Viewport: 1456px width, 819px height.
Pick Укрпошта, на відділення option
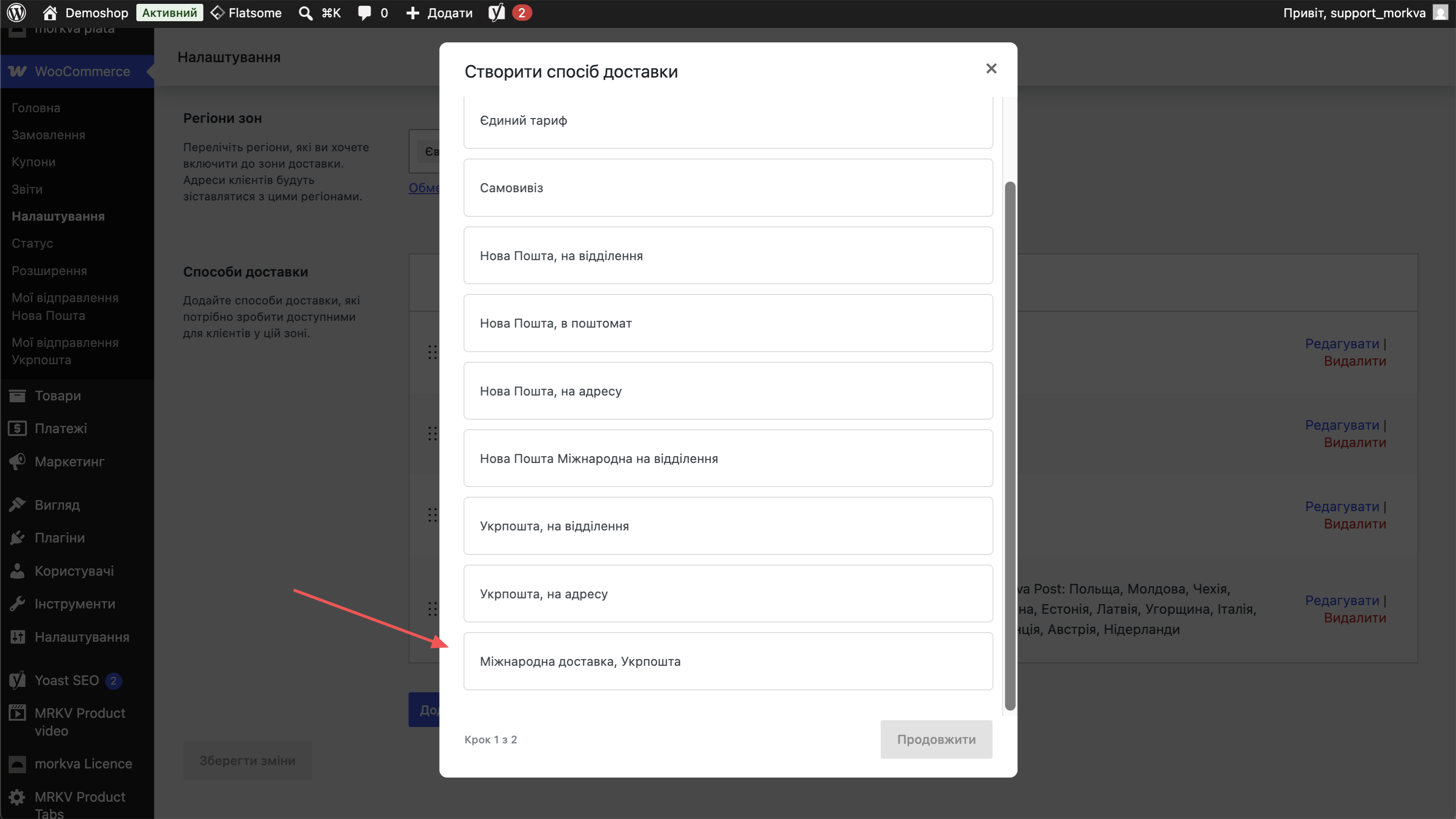pos(728,526)
